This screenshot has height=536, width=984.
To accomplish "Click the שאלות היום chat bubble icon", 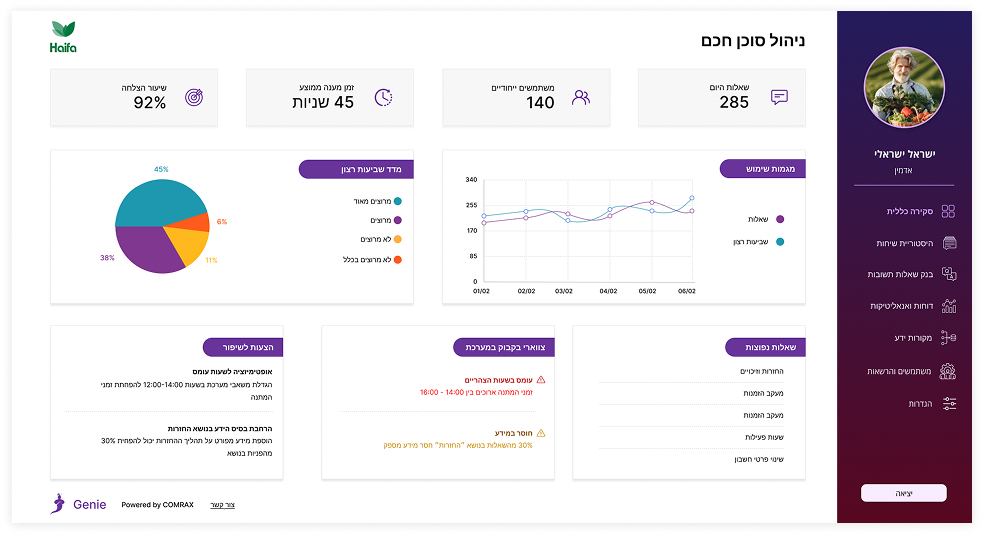I will 779,97.
